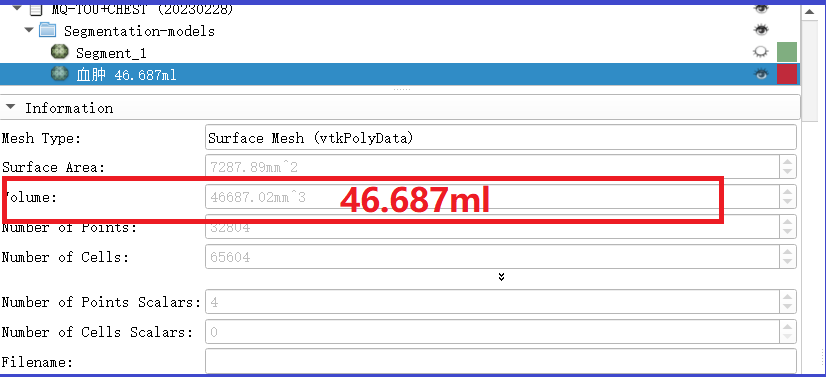Select the 血肿 46.687ml tree row
This screenshot has height=377, width=826.
click(x=399, y=74)
